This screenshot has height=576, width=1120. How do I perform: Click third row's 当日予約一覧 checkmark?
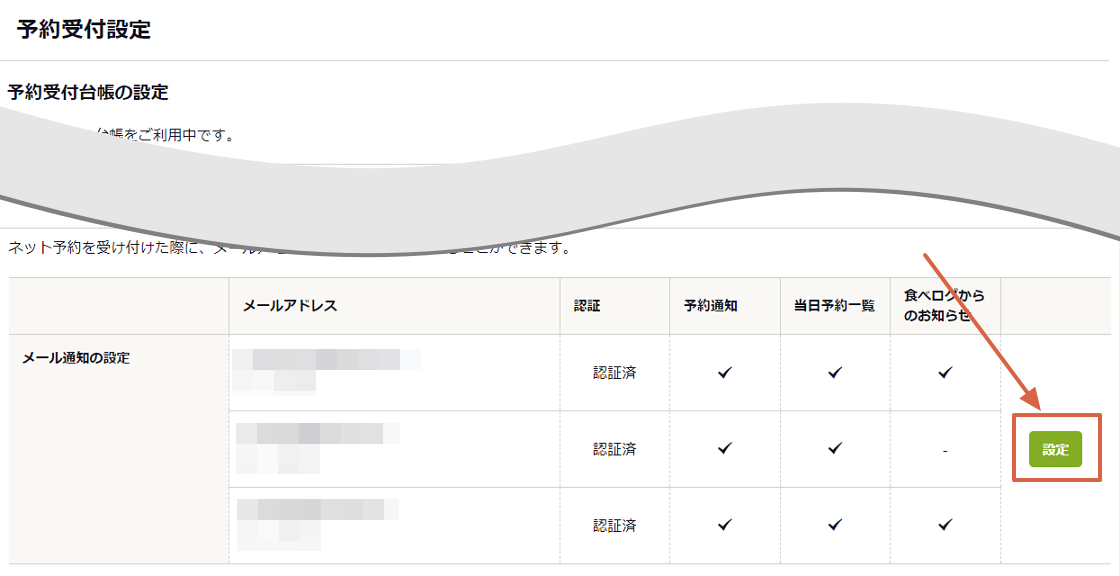(835, 525)
